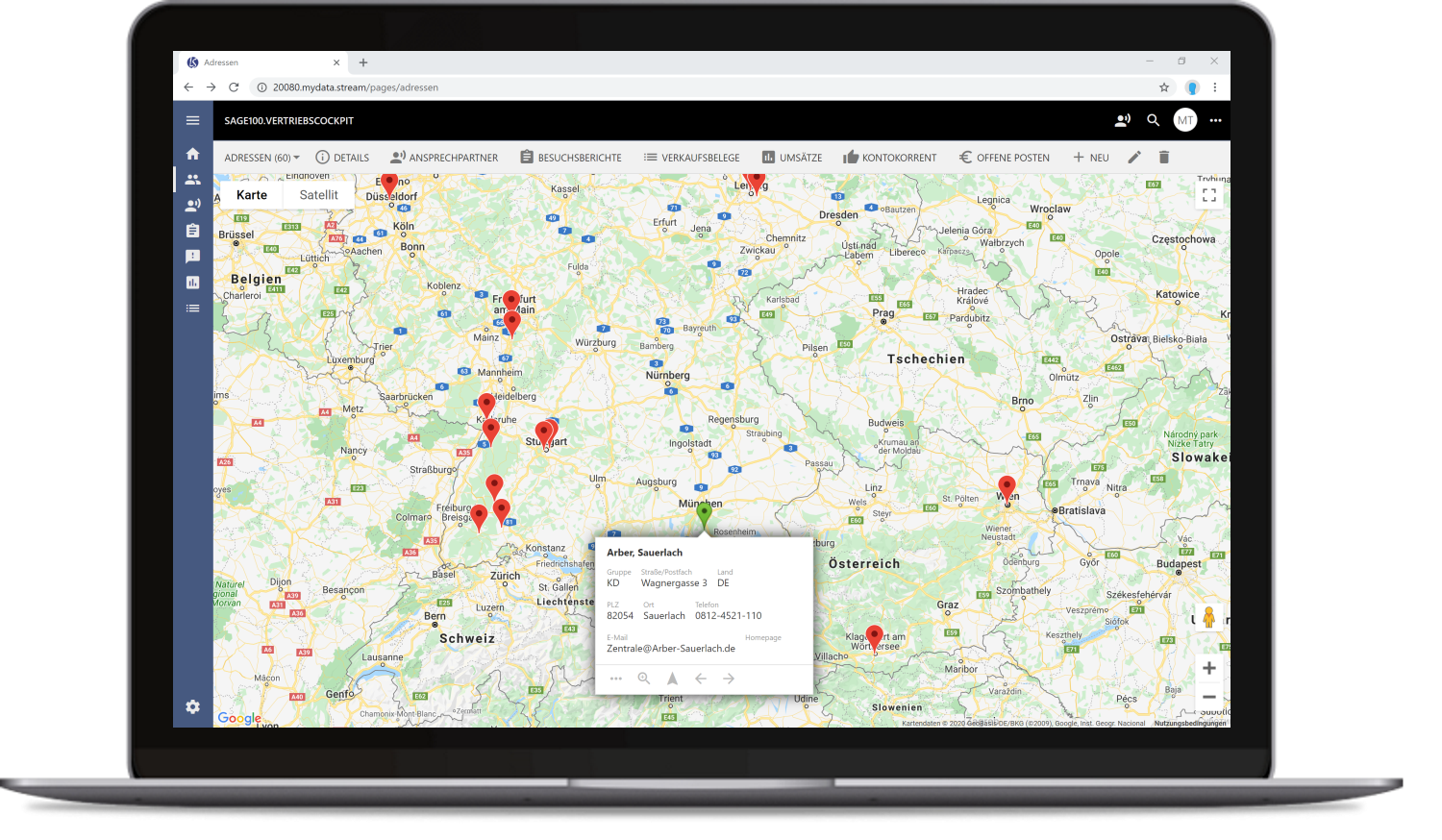Switch map to Karte view
The image size is (1442, 840).
click(x=252, y=195)
